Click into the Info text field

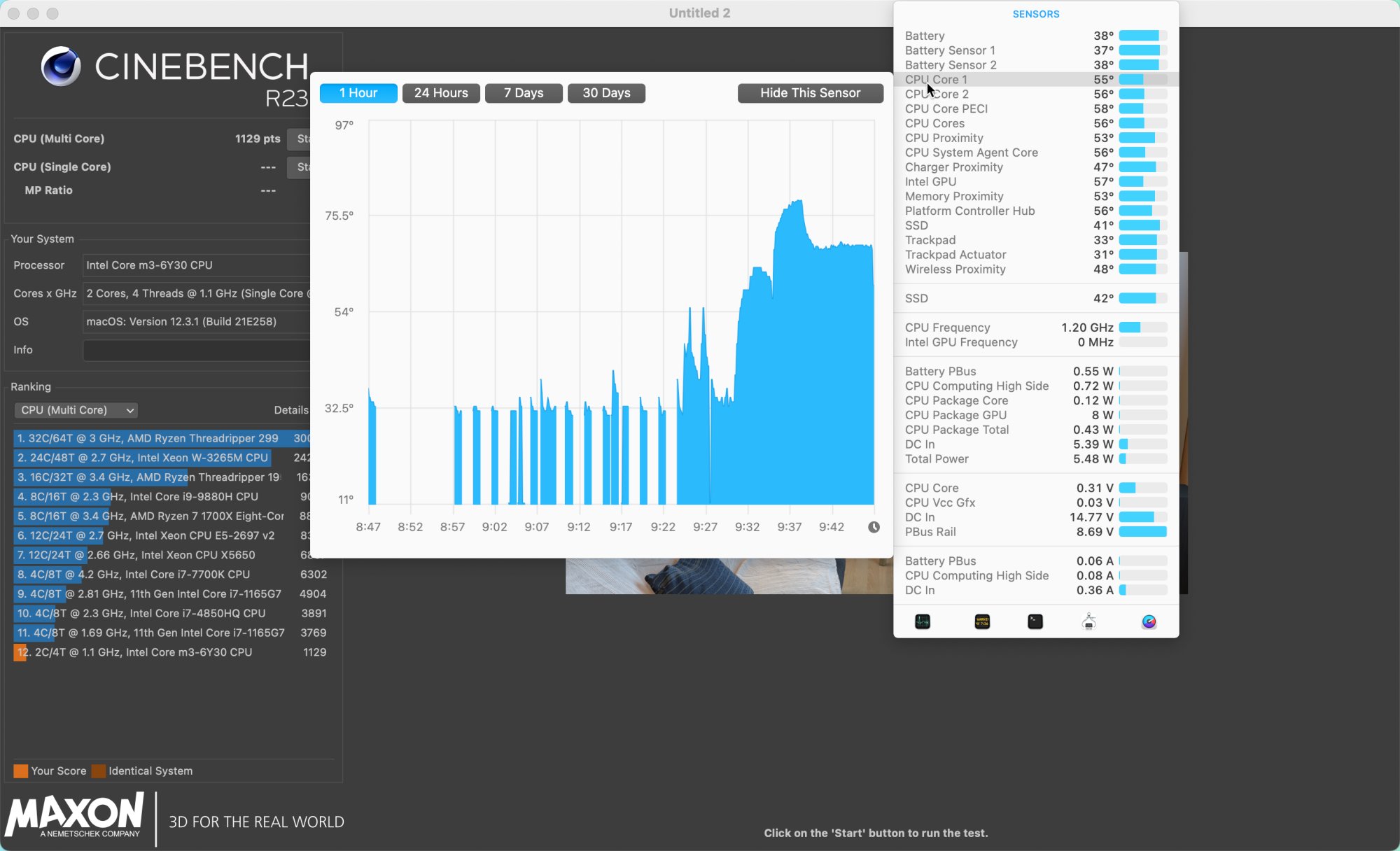[x=196, y=350]
